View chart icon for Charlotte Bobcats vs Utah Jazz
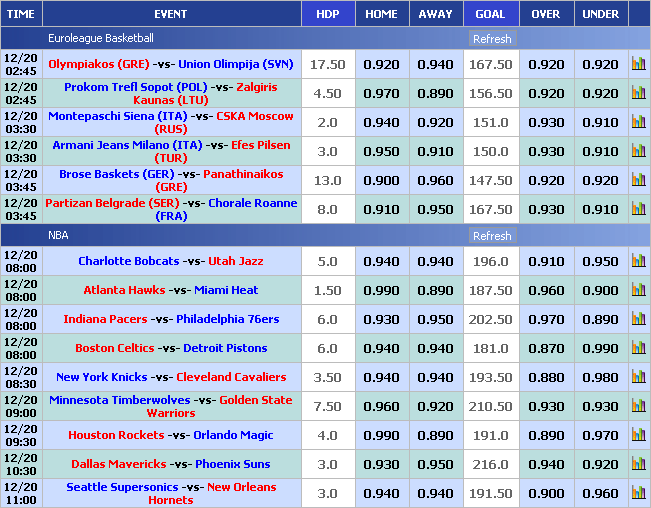The width and height of the screenshot is (651, 508). [638, 261]
